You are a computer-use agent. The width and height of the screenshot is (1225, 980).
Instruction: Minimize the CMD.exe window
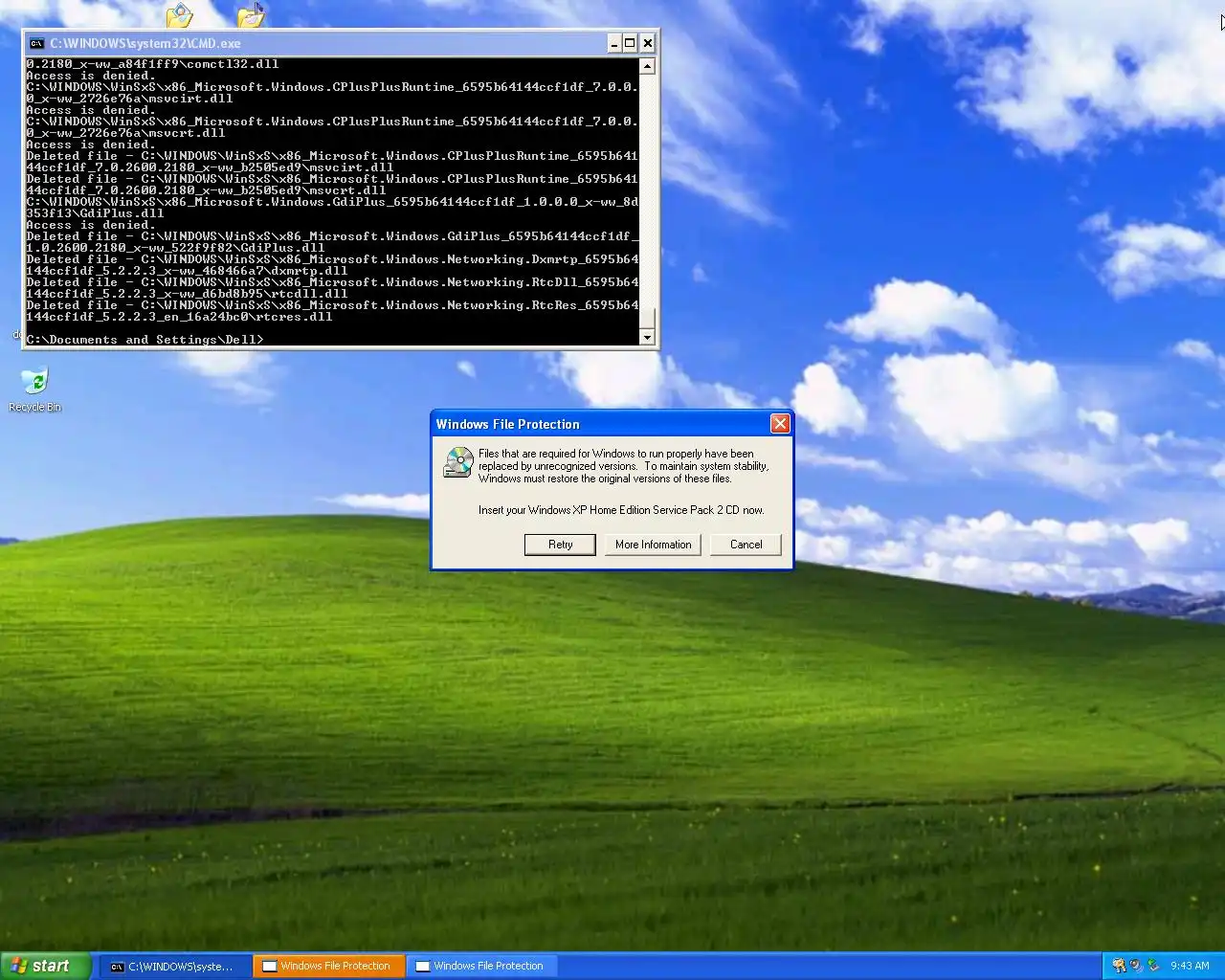[614, 43]
